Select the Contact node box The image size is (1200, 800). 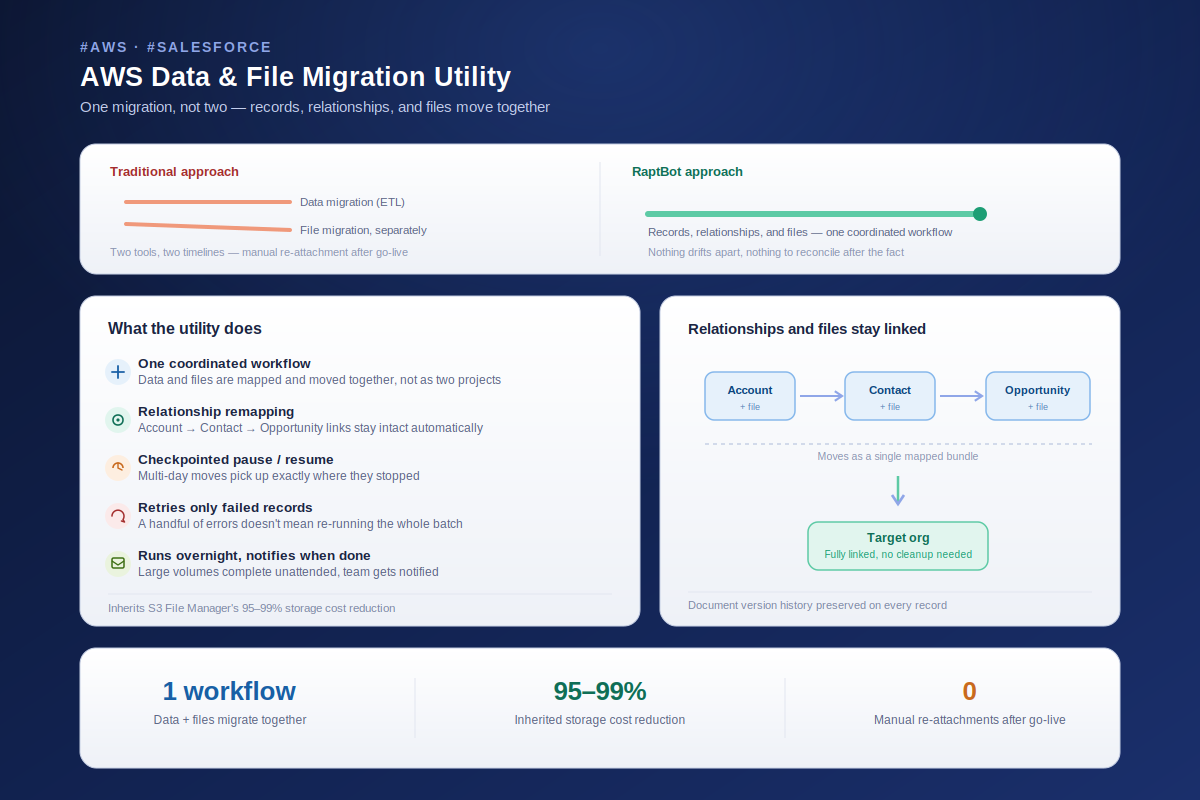click(x=890, y=396)
